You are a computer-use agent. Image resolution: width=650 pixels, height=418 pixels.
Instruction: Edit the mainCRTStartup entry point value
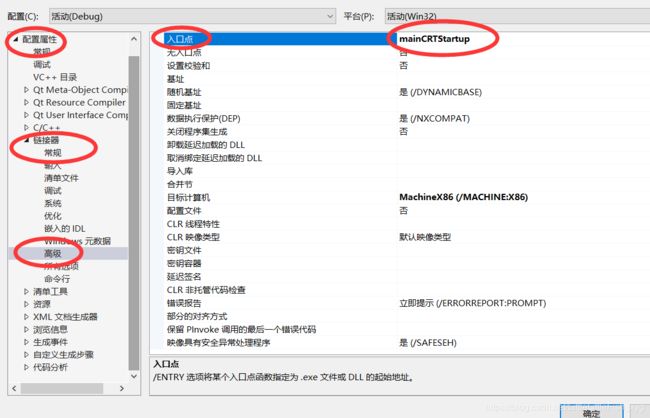523,39
